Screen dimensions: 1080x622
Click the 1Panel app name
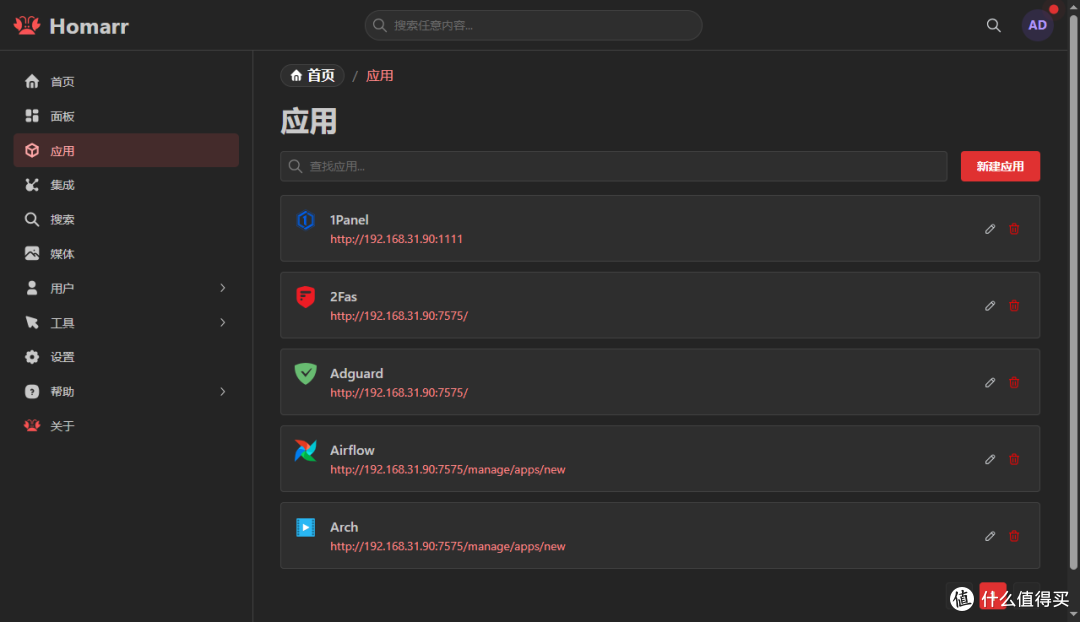pos(349,220)
